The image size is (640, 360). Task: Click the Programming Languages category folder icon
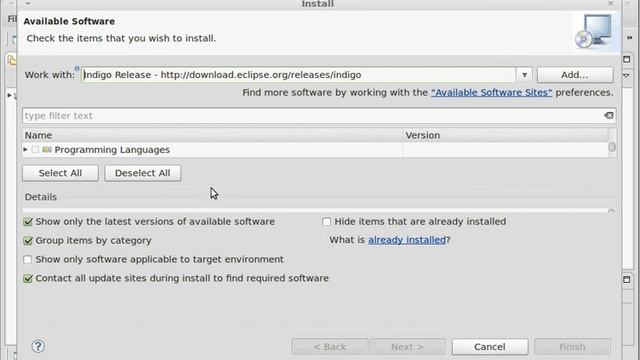coord(47,150)
